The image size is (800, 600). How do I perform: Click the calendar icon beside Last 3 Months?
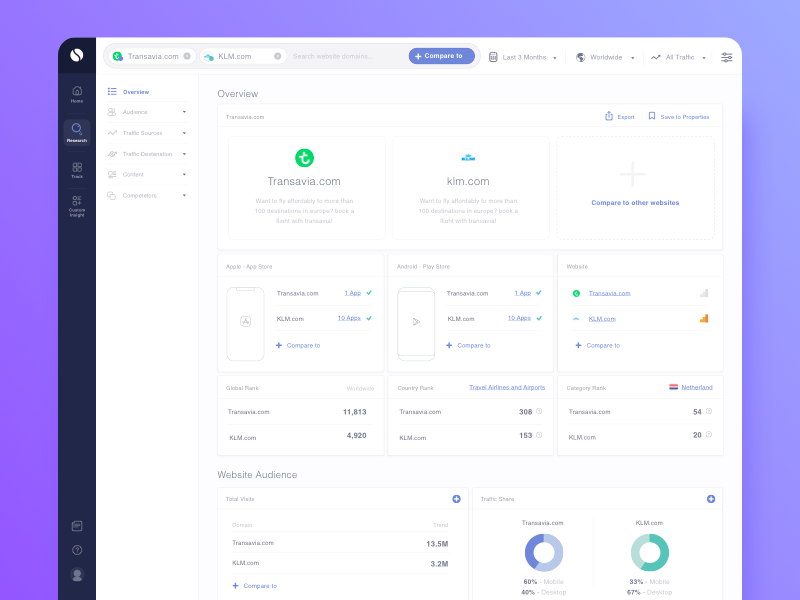click(x=493, y=57)
